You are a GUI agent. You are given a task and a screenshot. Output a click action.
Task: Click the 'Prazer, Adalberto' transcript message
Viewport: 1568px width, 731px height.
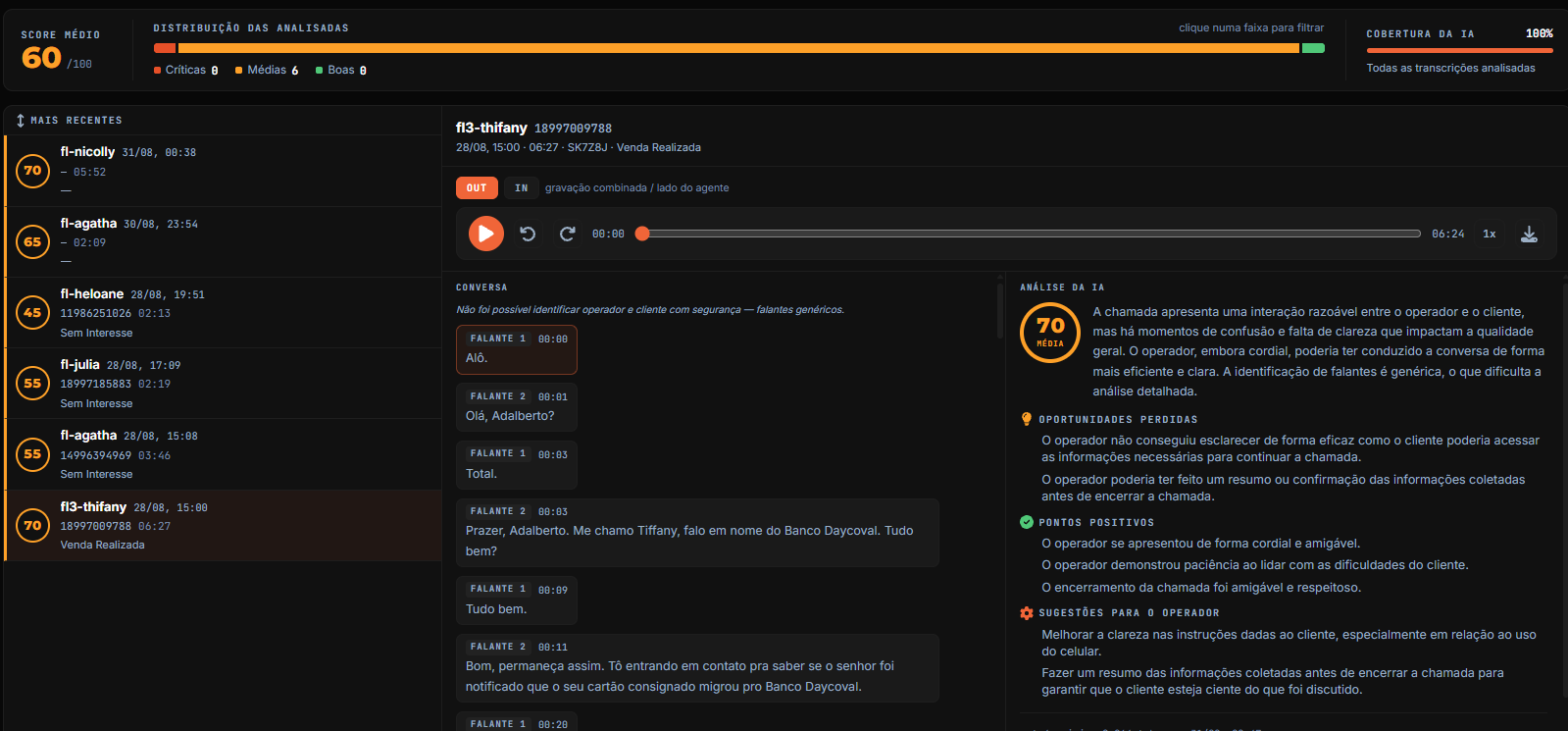(x=697, y=533)
